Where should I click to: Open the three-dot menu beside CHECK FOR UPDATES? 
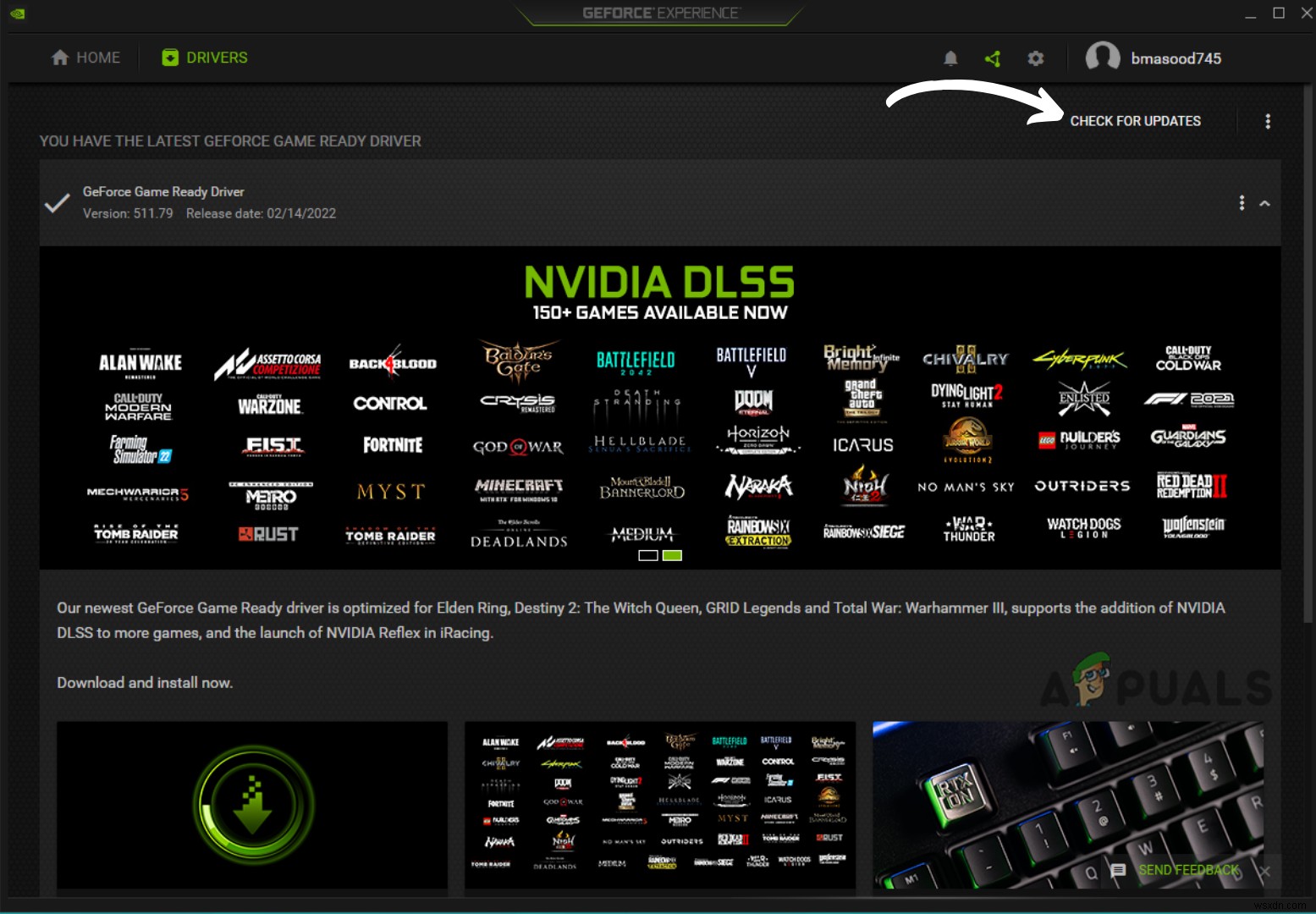pyautogui.click(x=1268, y=121)
